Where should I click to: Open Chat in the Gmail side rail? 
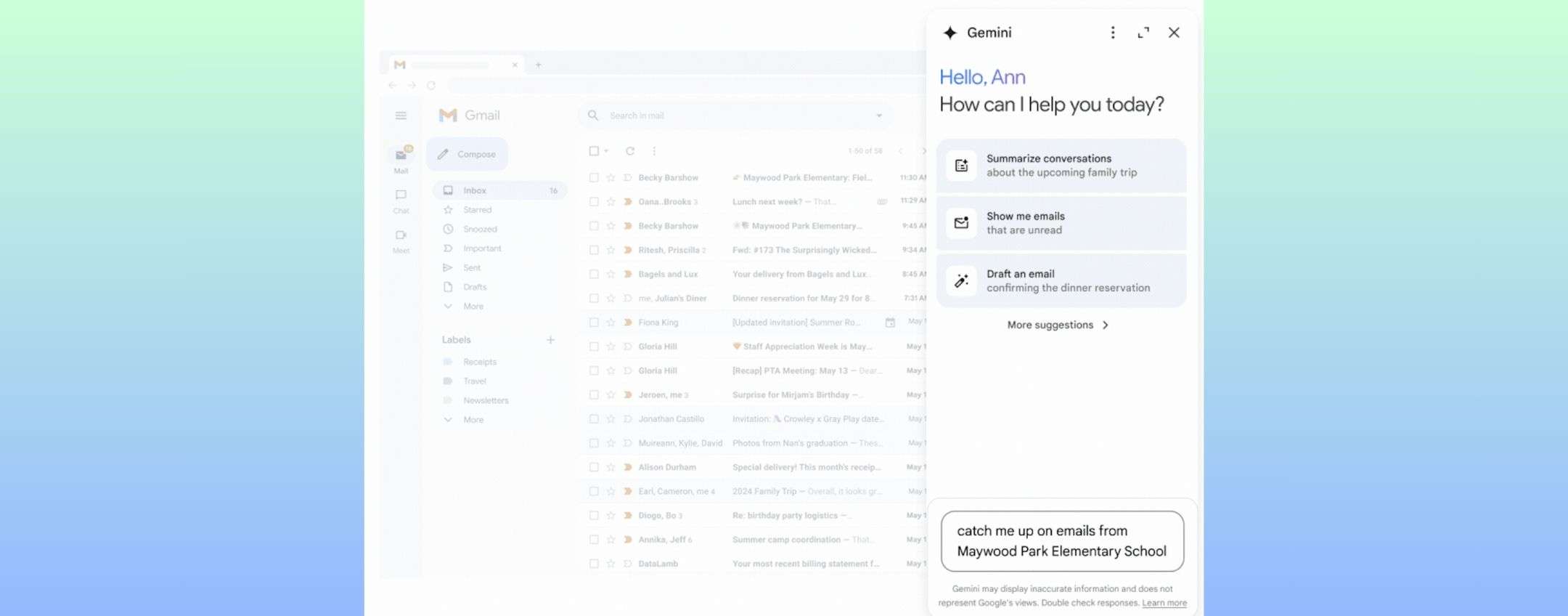[x=401, y=201]
